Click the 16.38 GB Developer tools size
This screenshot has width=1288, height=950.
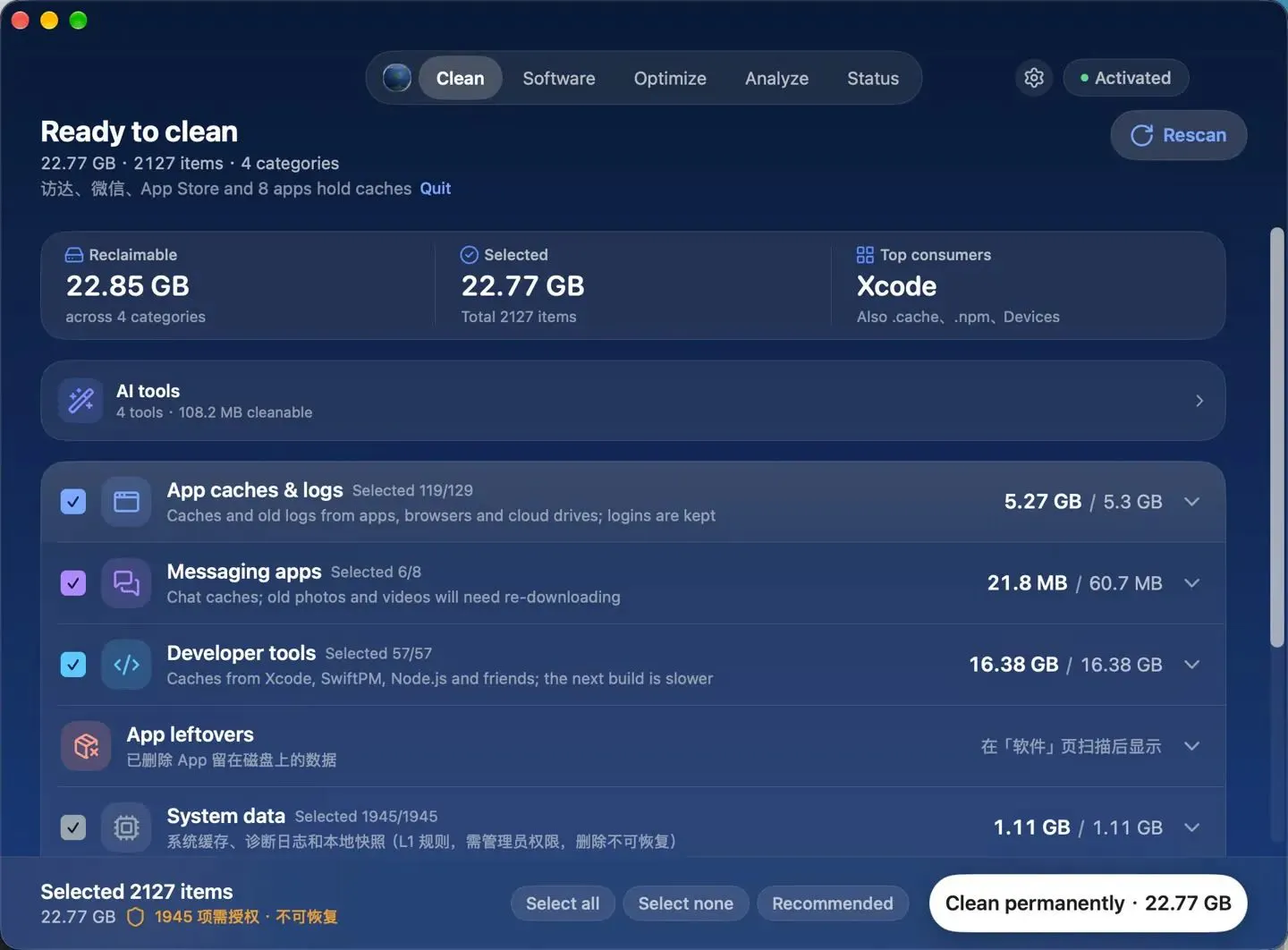(1014, 665)
